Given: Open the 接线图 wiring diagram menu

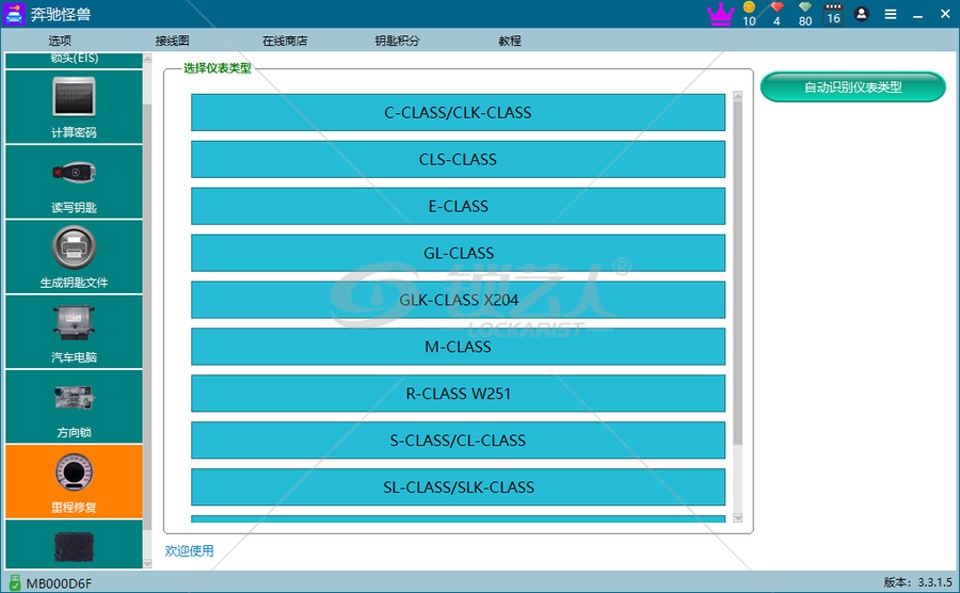Looking at the screenshot, I should [x=172, y=41].
